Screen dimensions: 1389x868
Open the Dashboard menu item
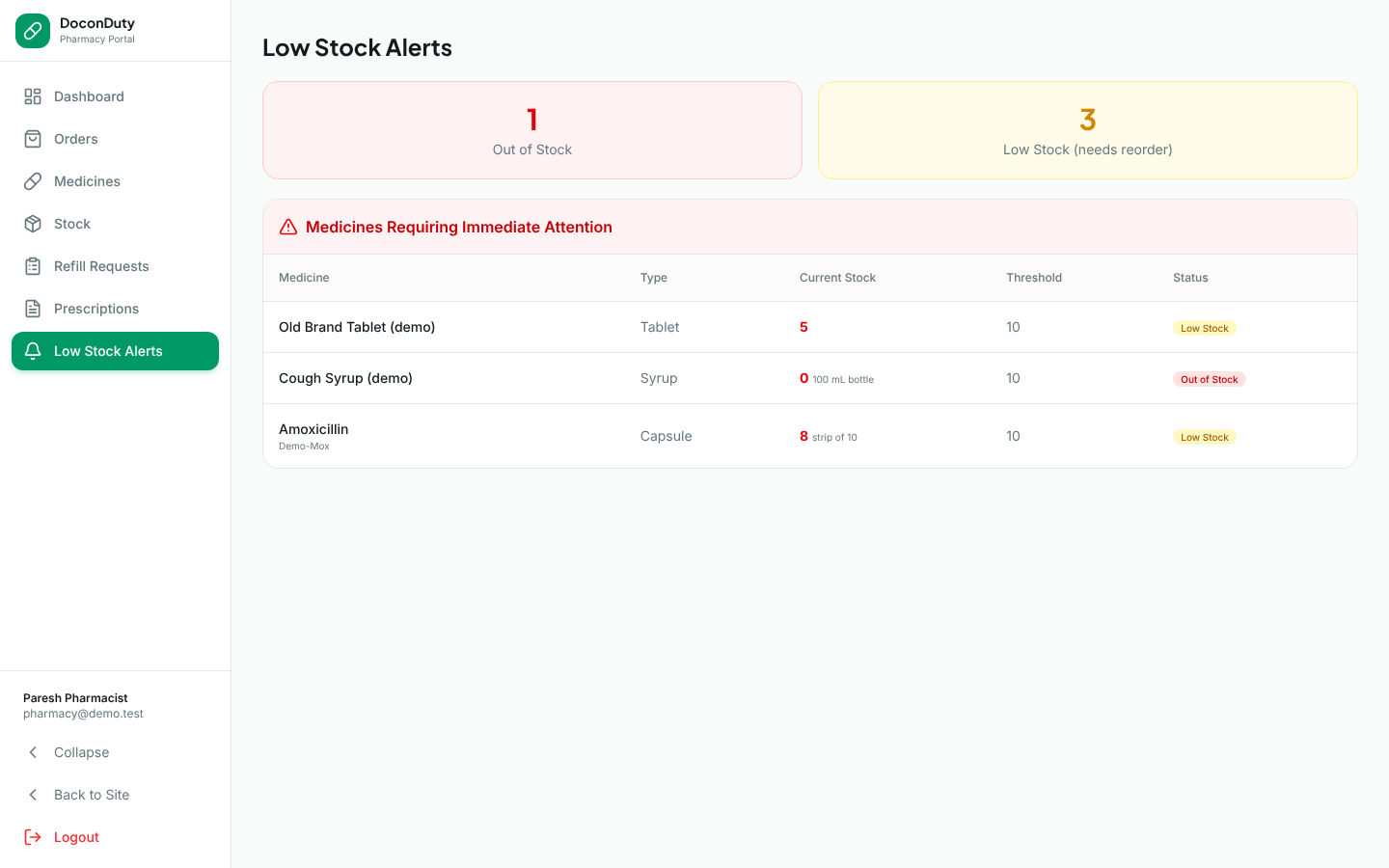(x=115, y=96)
